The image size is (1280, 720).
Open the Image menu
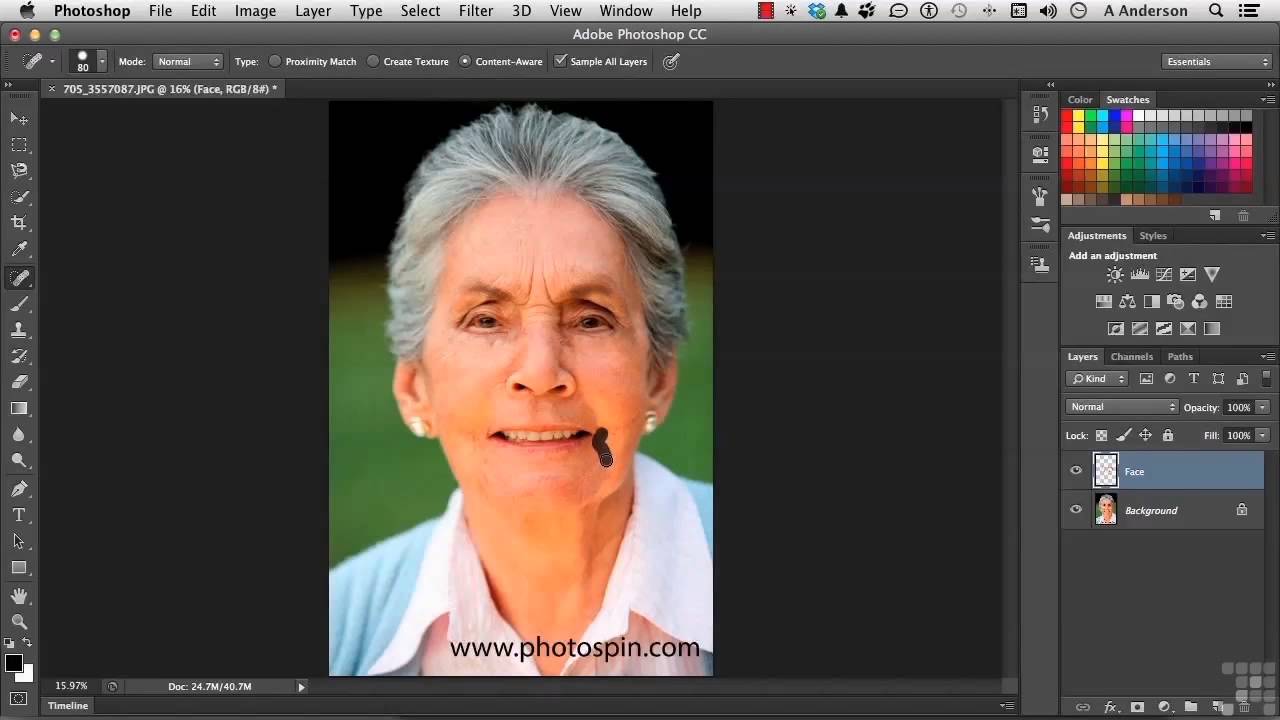(255, 11)
